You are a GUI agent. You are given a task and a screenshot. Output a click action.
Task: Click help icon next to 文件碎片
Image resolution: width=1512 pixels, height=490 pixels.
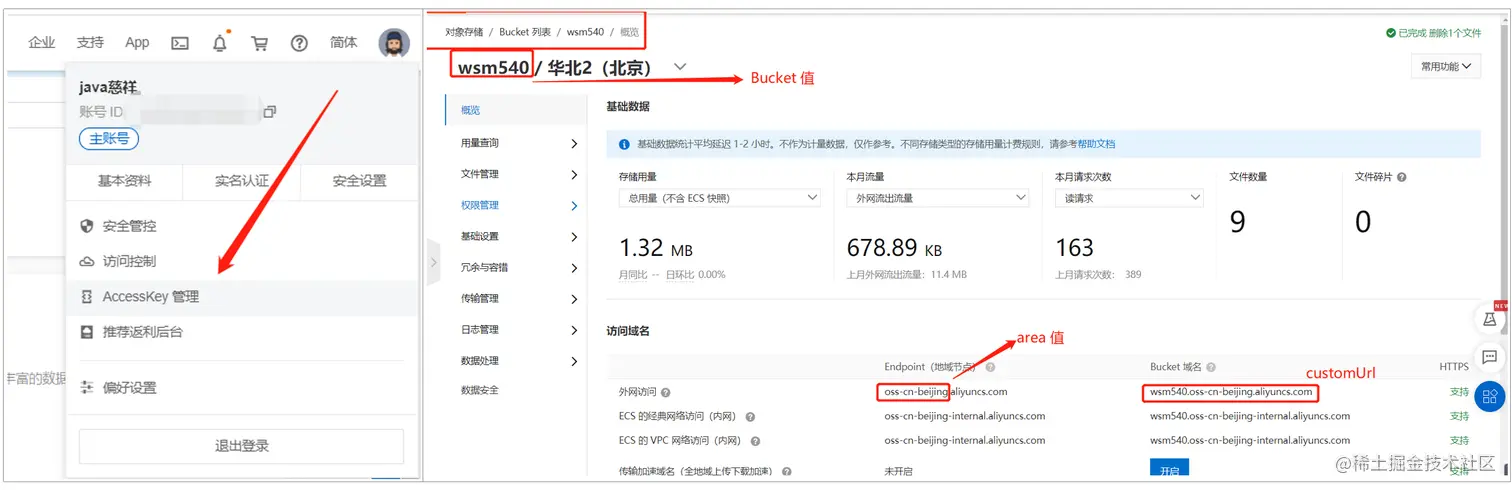pos(1402,177)
